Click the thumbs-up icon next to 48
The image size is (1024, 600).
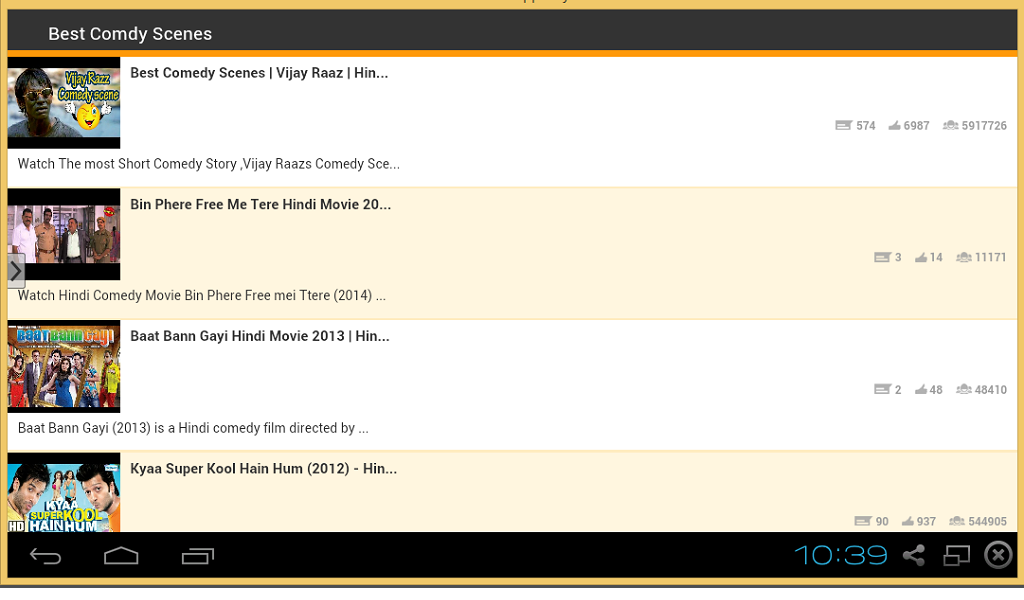(x=921, y=390)
